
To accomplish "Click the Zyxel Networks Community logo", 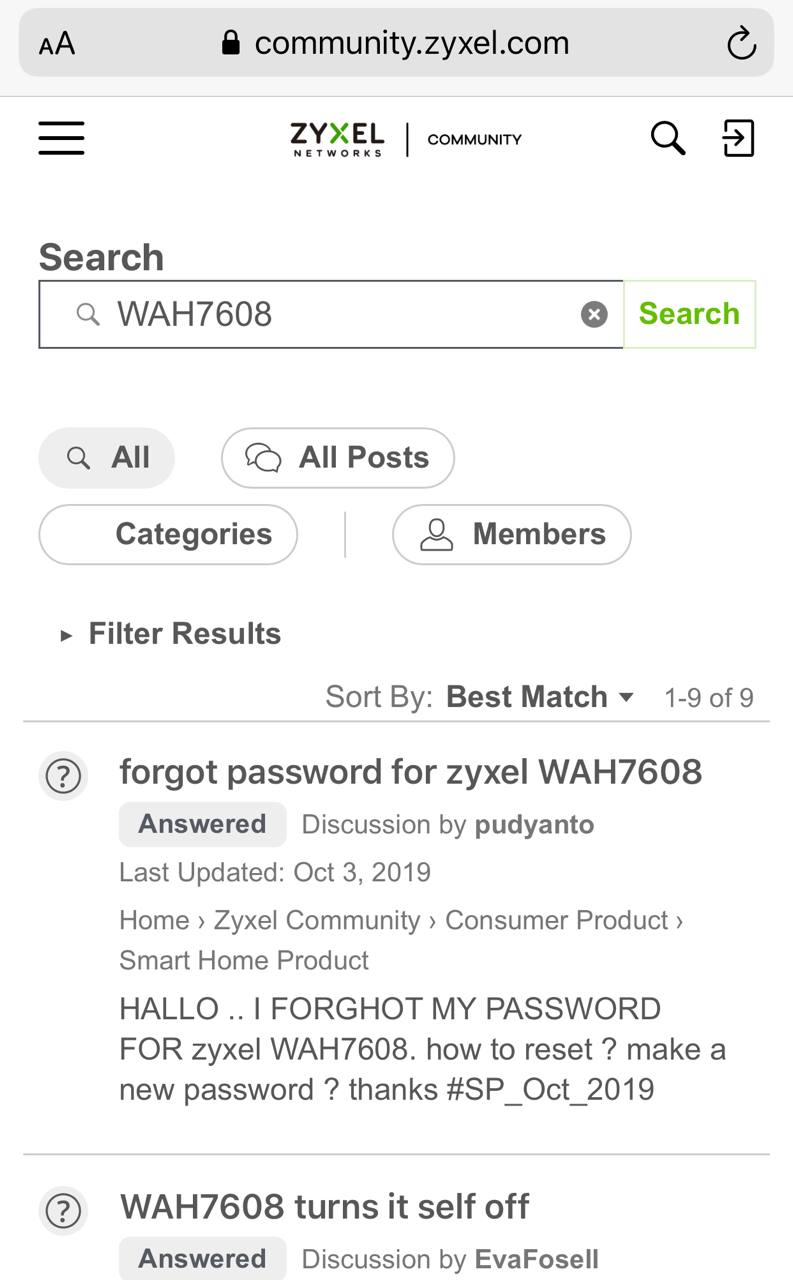I will (x=405, y=139).
